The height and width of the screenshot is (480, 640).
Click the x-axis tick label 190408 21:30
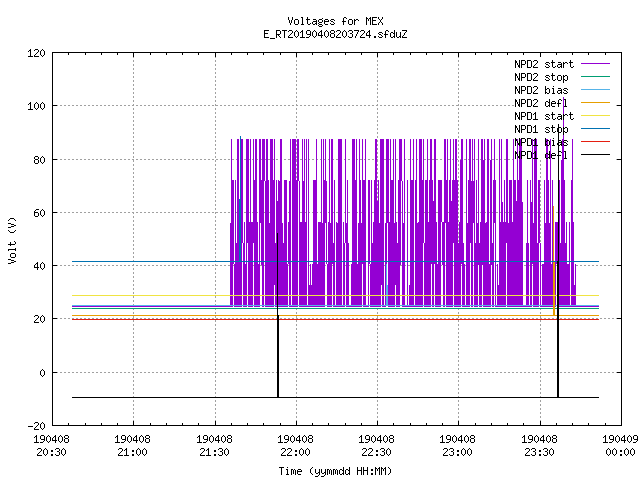click(x=214, y=446)
